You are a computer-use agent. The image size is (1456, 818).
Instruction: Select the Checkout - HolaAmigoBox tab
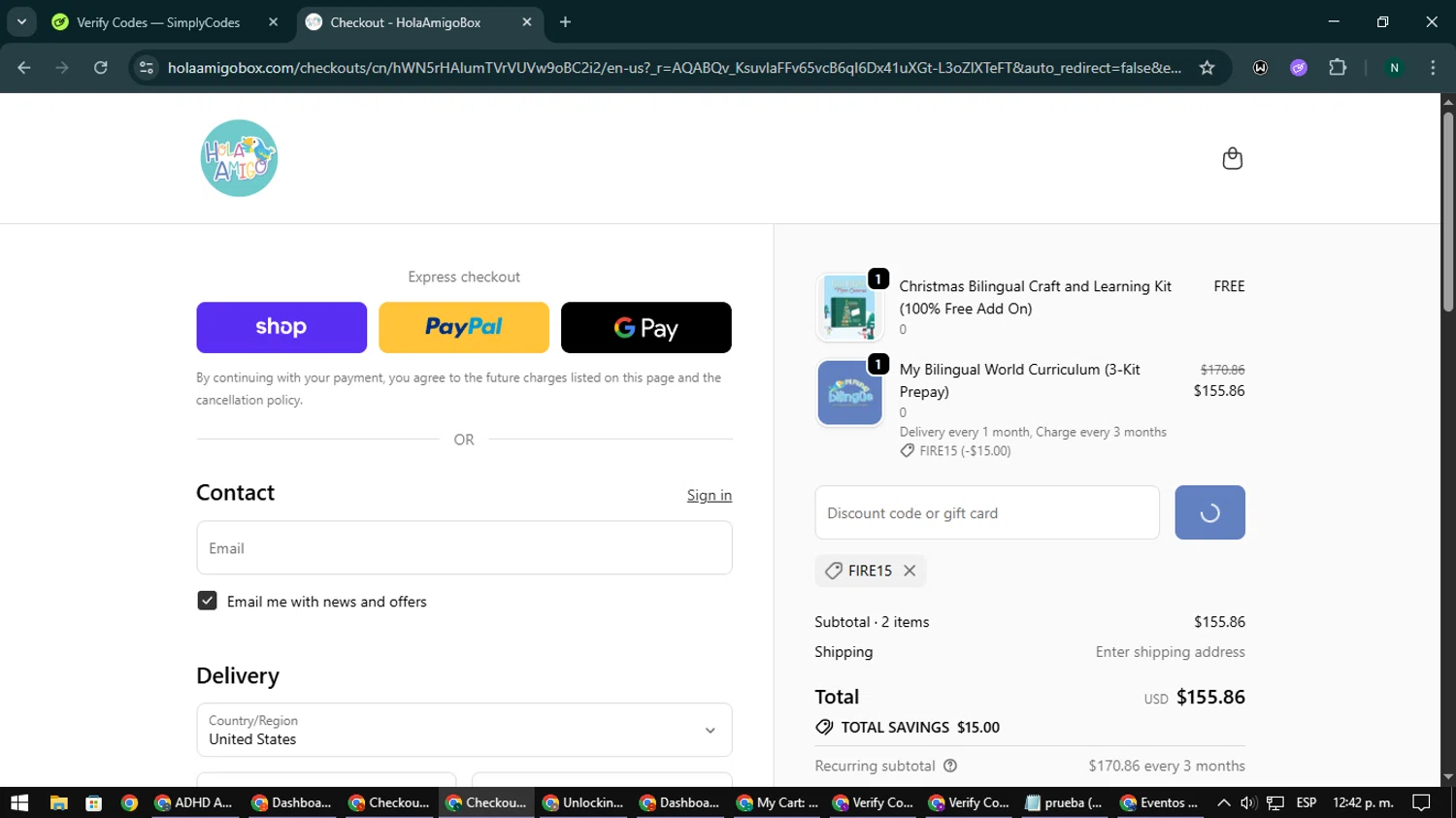(405, 22)
